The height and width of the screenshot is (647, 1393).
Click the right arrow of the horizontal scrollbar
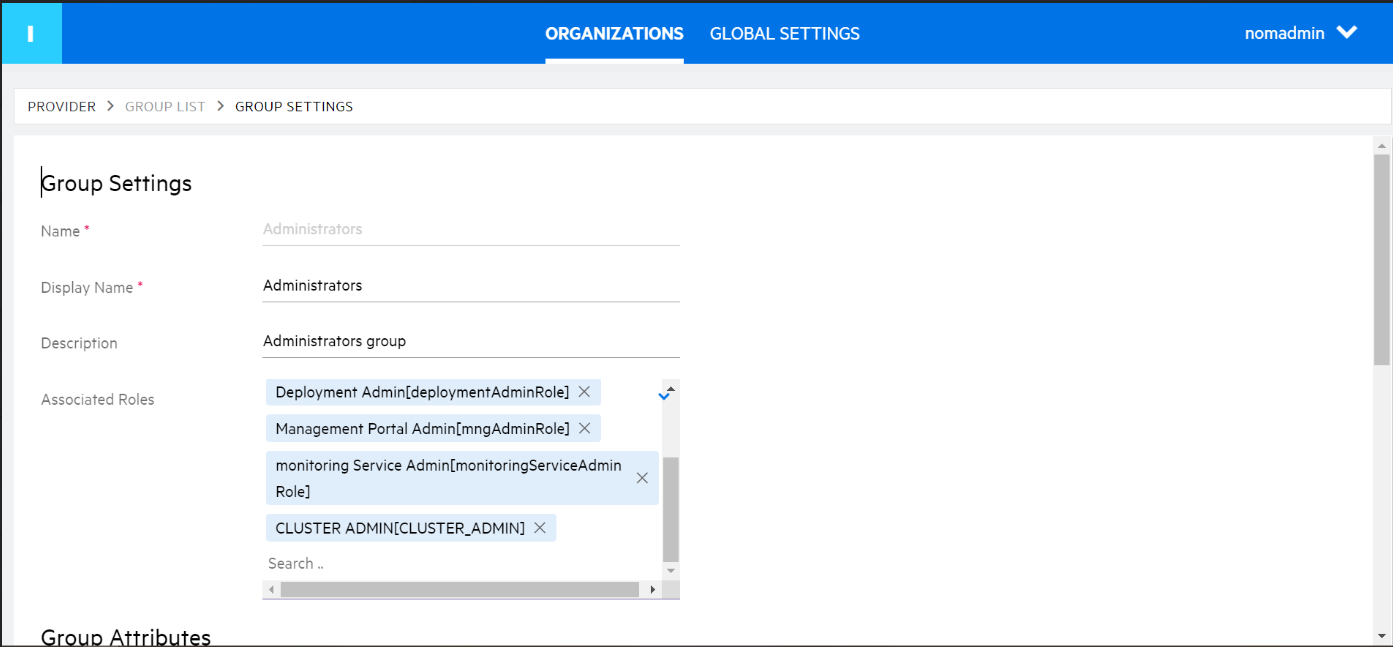tap(653, 589)
